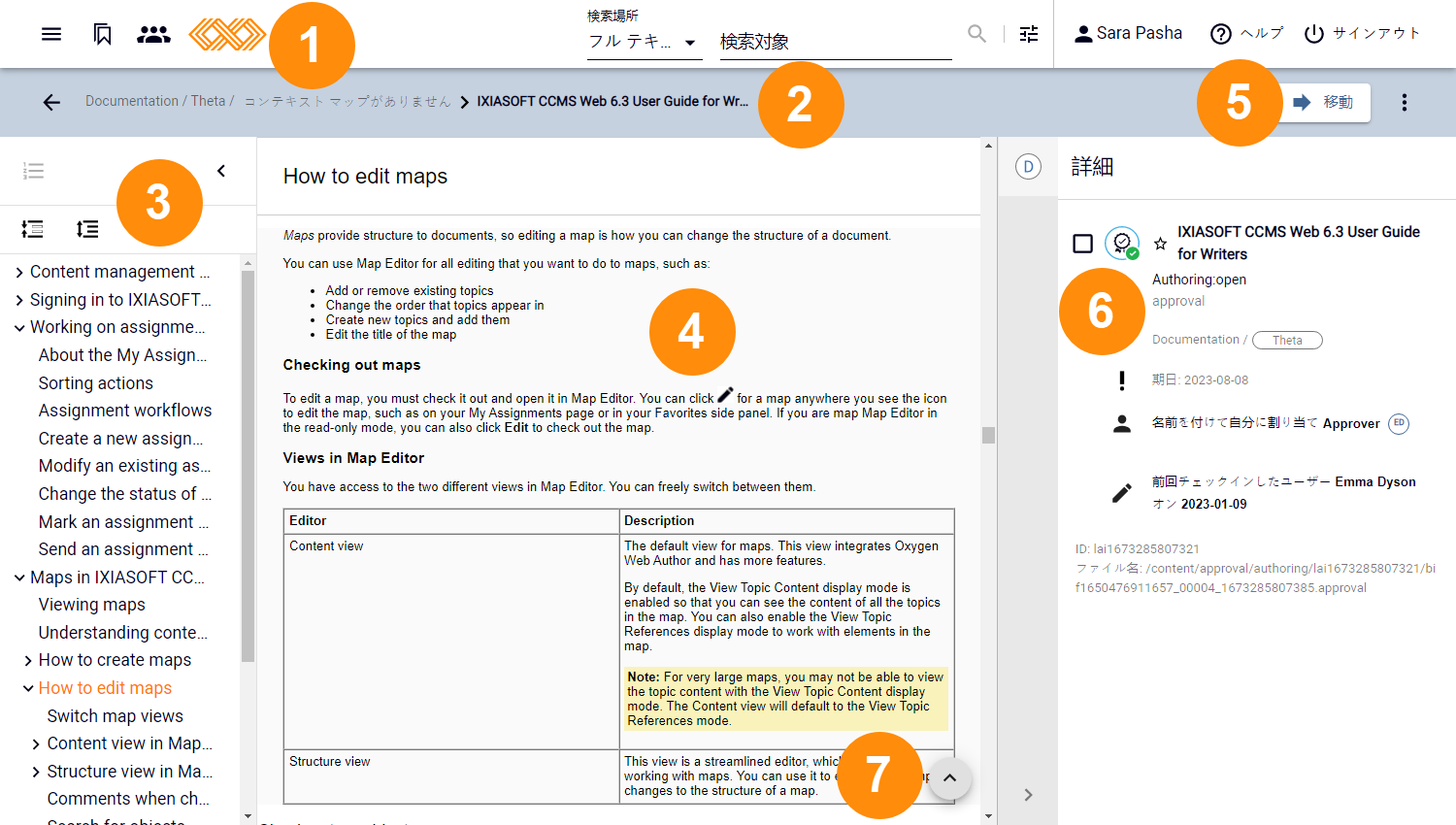
Task: Click the sign out power icon
Action: [1313, 34]
